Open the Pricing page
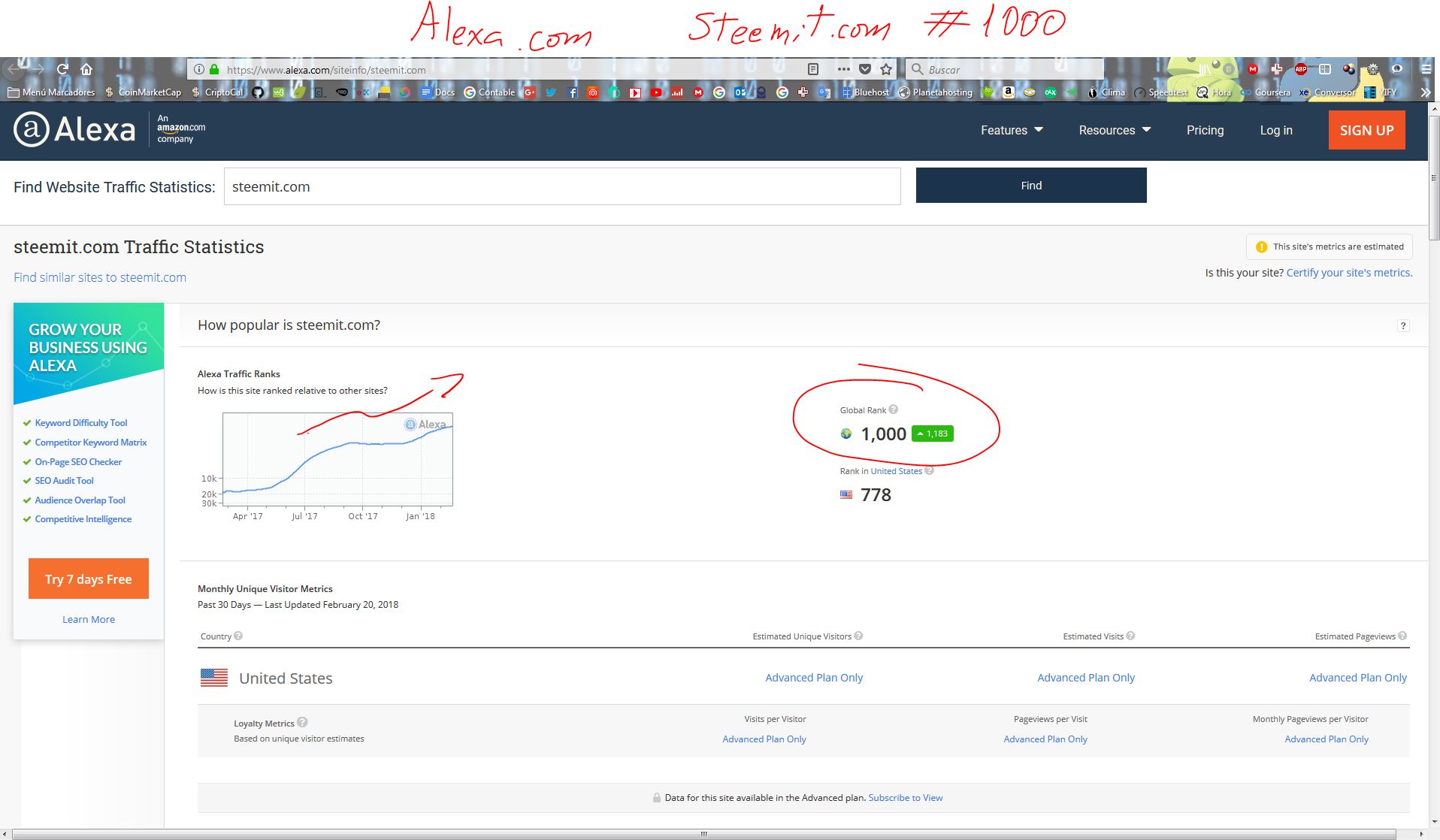 (x=1205, y=130)
